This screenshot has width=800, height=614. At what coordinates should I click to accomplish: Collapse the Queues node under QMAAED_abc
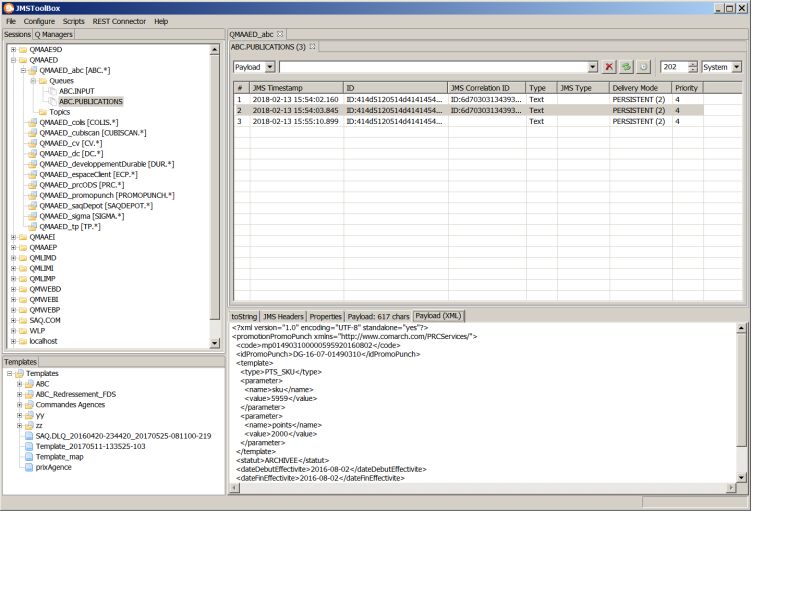33,79
